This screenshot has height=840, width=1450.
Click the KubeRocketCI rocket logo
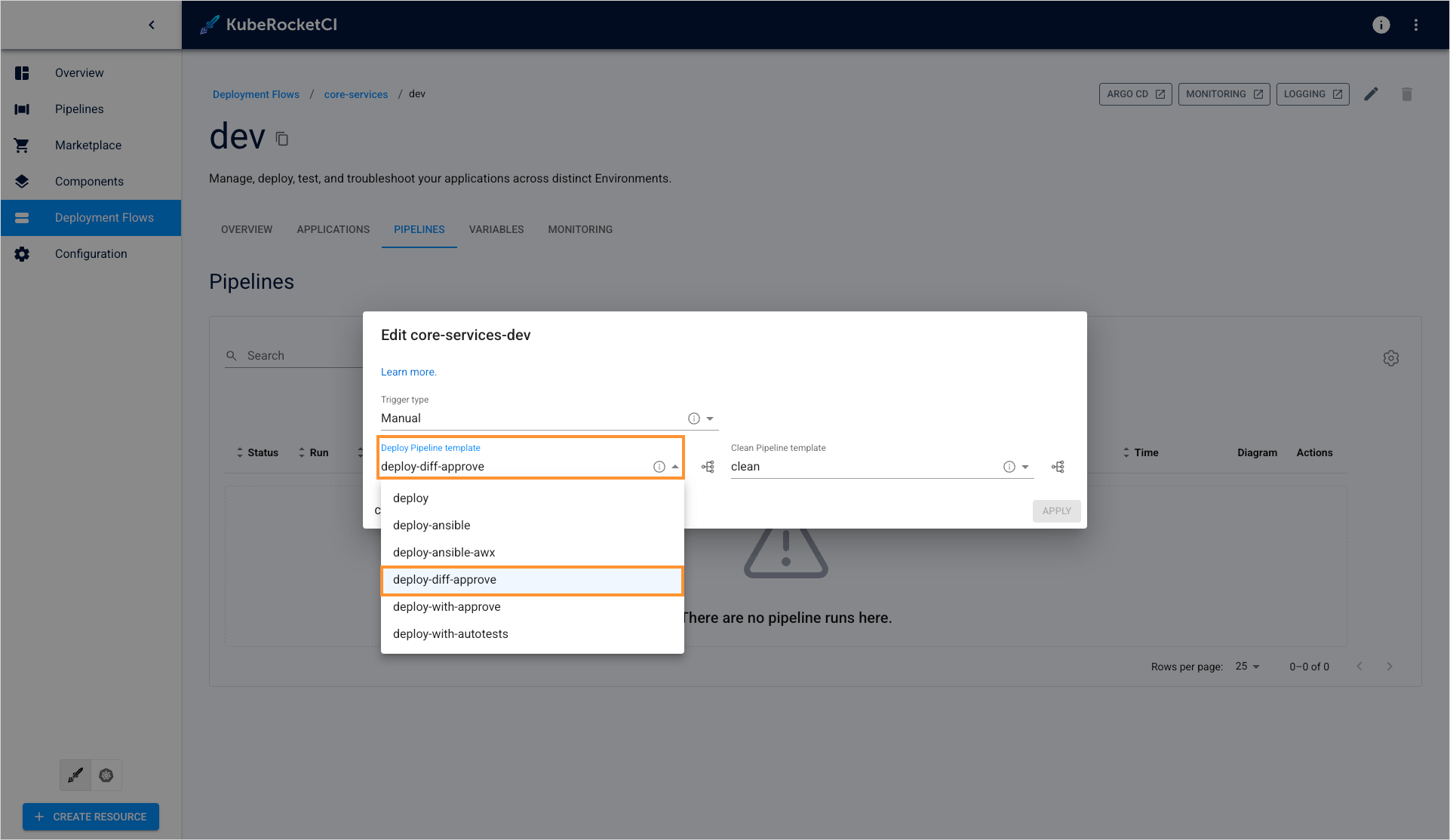209,24
